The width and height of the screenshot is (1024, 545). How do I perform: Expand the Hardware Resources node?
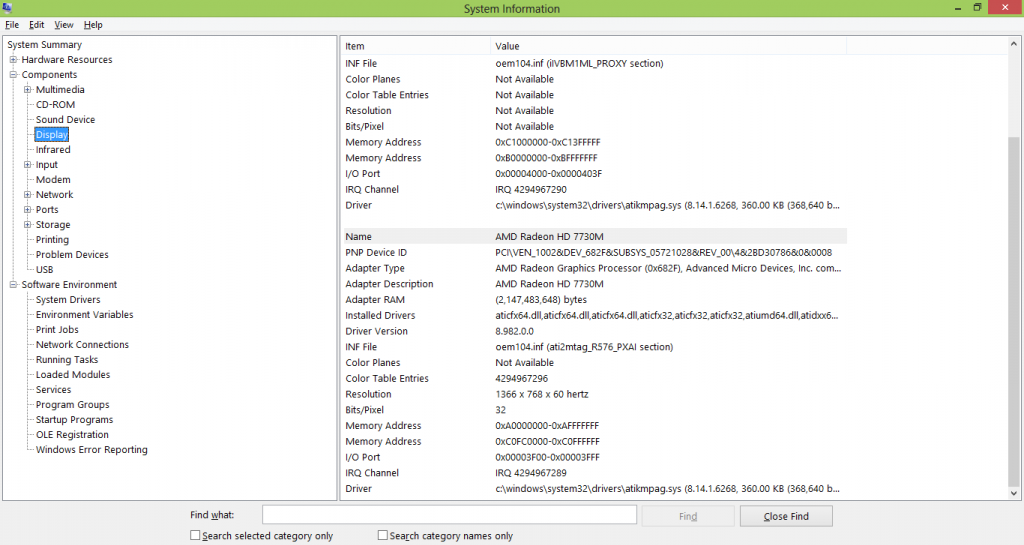pos(13,59)
